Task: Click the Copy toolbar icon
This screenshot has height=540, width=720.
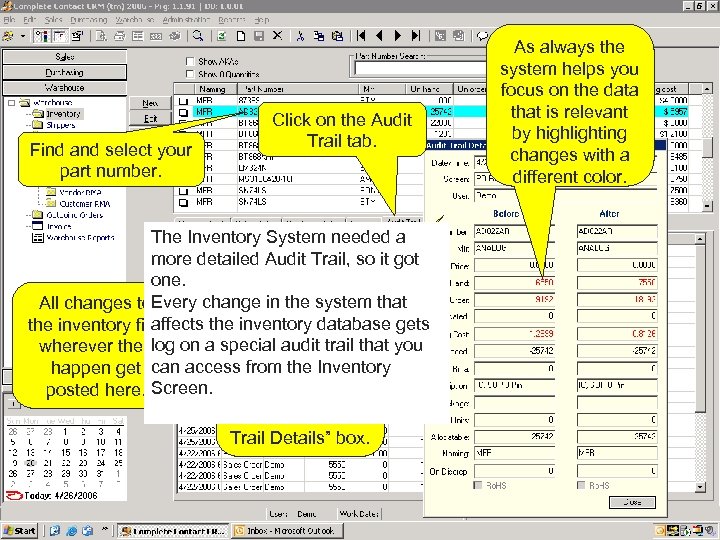Action: coord(319,36)
